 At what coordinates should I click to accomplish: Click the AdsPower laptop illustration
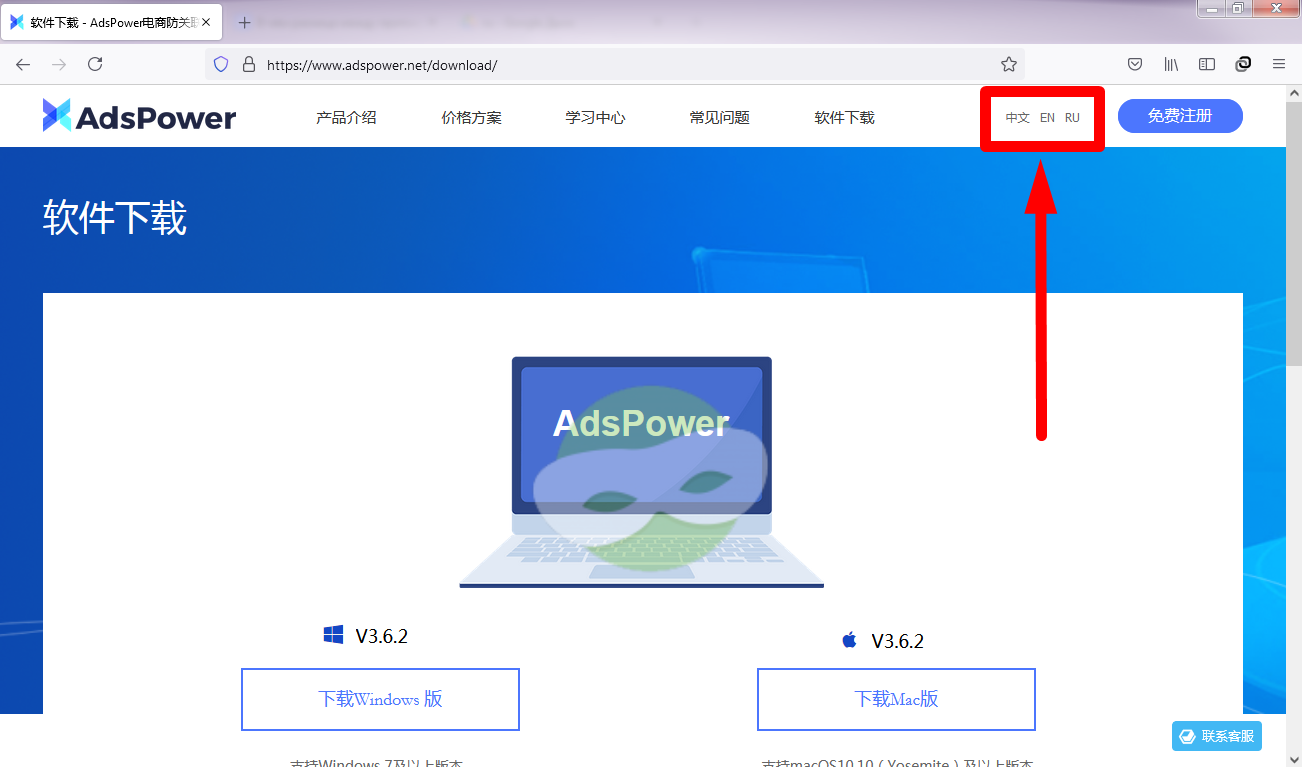[641, 472]
